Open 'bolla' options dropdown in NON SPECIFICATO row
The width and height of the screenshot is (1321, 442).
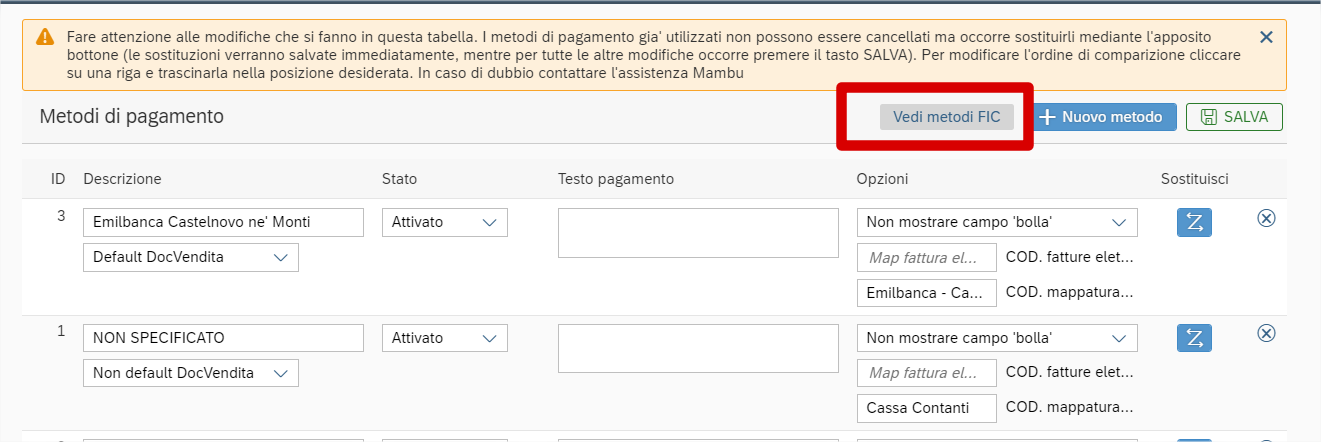click(x=997, y=338)
